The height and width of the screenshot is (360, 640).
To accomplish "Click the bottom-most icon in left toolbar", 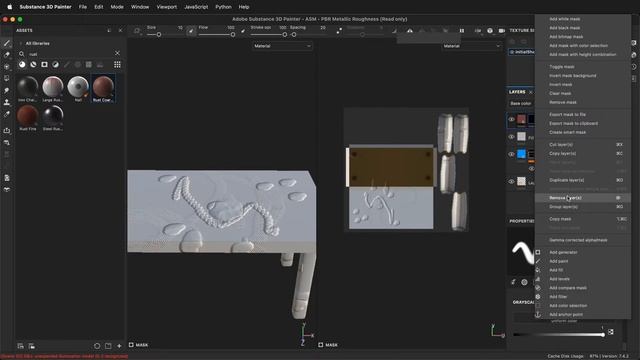I will [x=7, y=190].
